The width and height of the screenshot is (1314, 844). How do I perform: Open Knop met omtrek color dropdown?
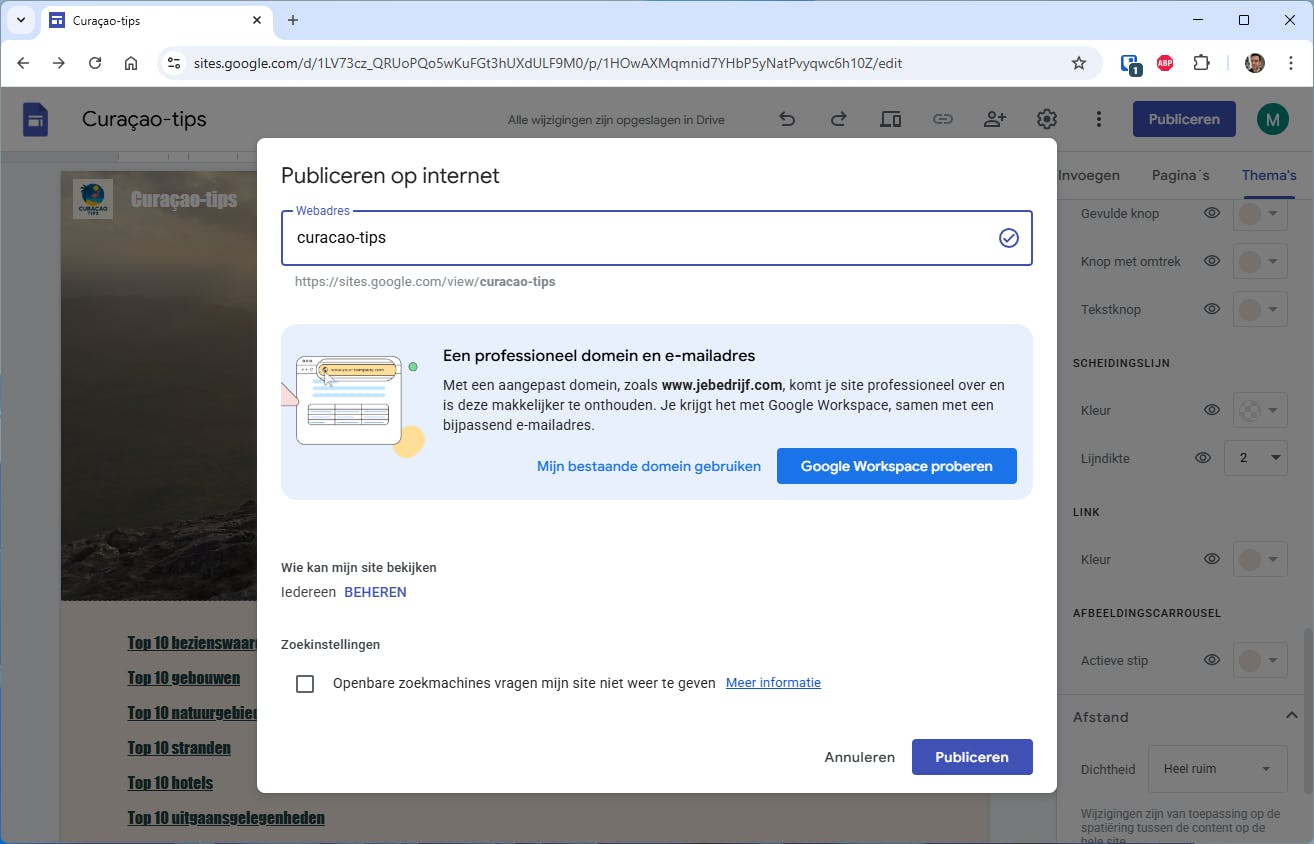pyautogui.click(x=1260, y=261)
